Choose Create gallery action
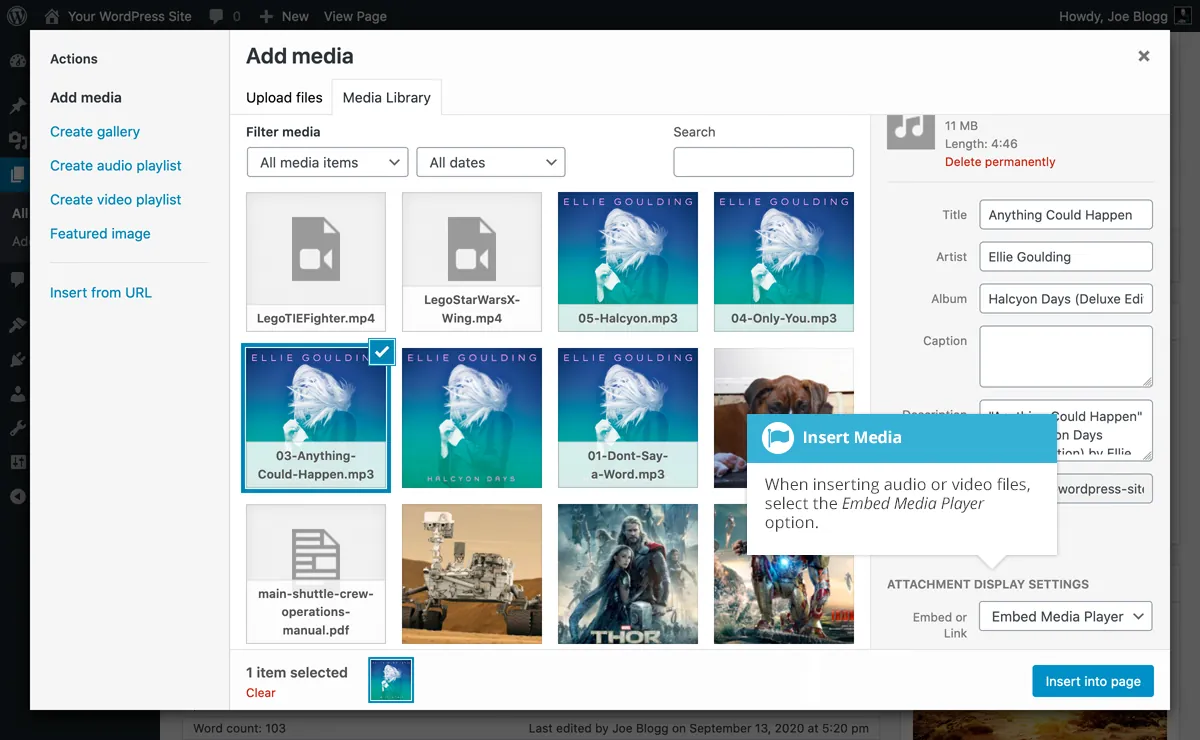The height and width of the screenshot is (740, 1200). point(95,131)
